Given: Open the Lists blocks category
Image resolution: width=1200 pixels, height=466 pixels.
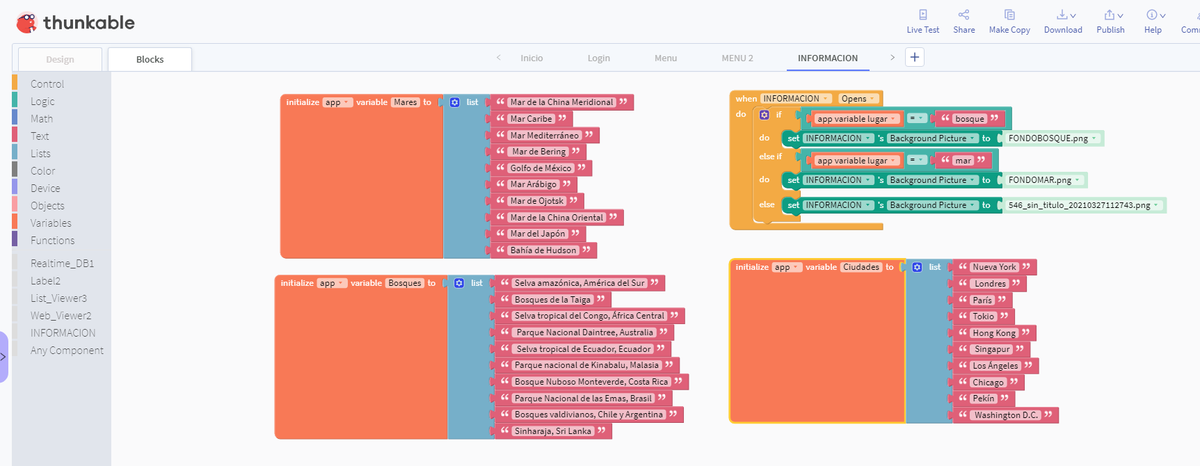Looking at the screenshot, I should tap(41, 153).
